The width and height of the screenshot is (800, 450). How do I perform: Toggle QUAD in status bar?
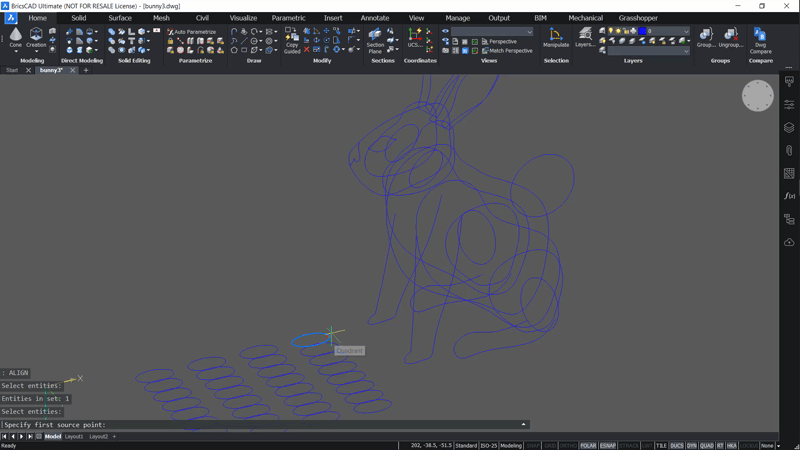click(707, 446)
